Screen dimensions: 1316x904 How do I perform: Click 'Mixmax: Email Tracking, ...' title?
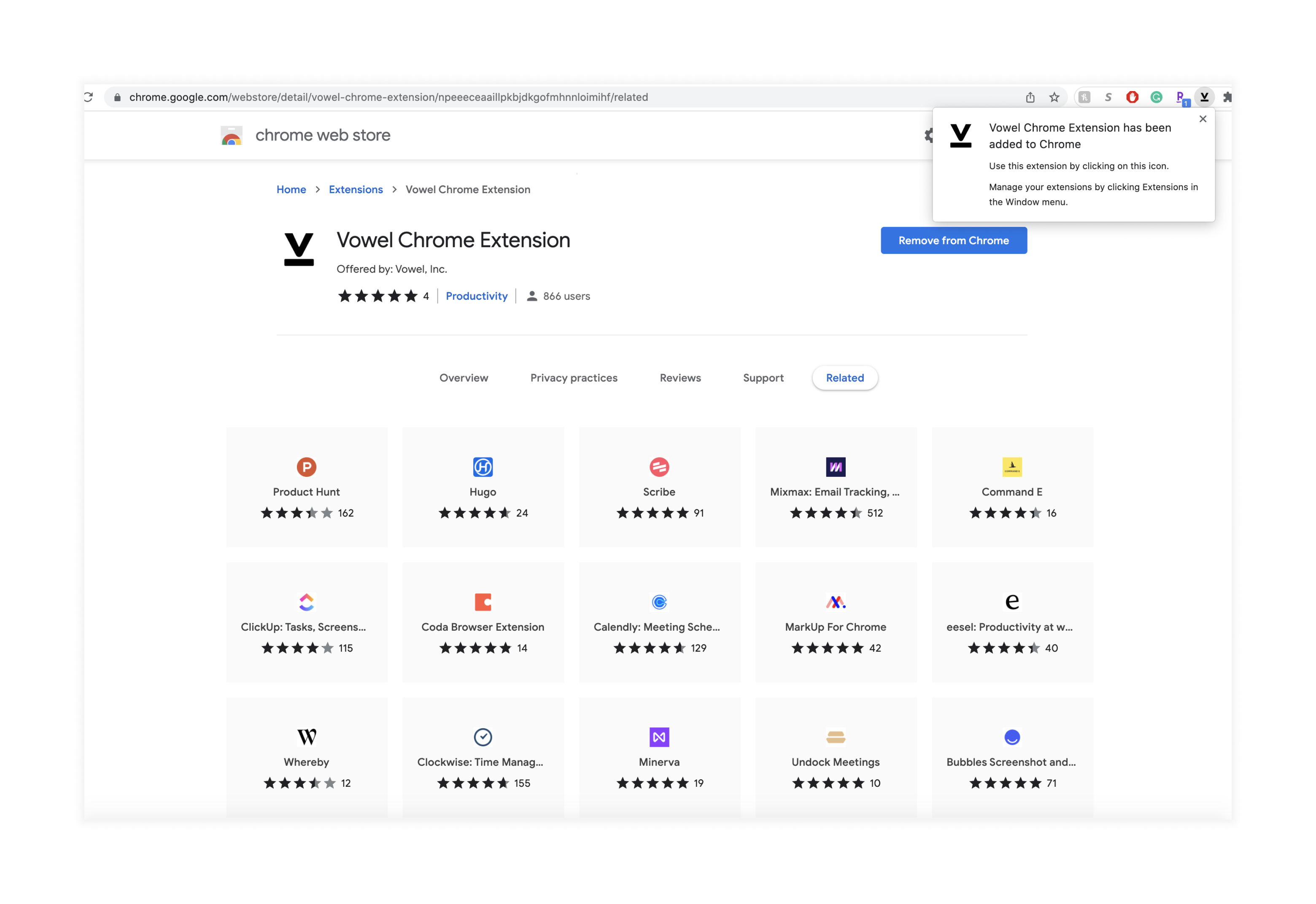pyautogui.click(x=835, y=492)
